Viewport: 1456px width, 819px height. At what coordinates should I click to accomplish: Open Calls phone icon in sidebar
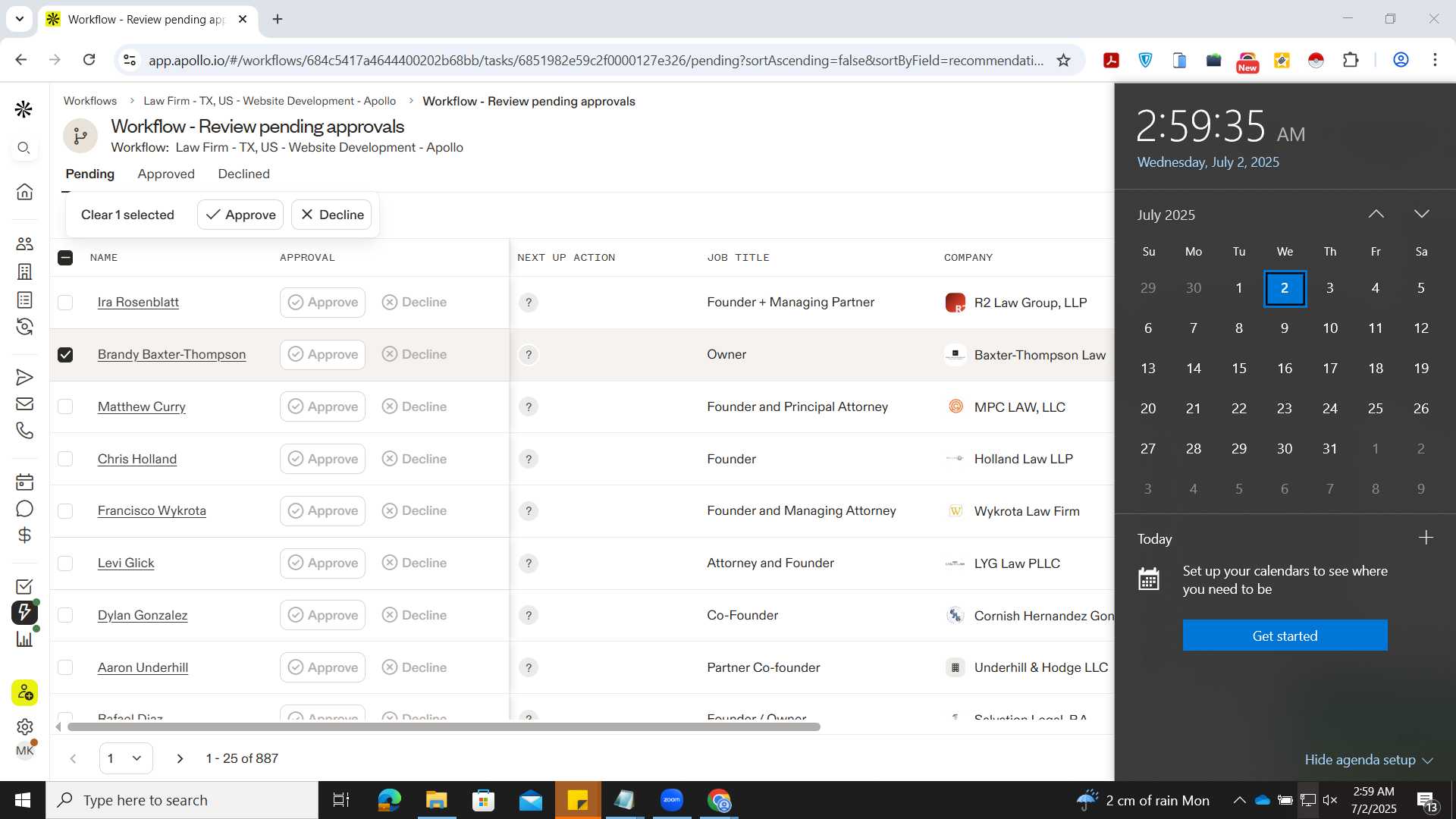point(24,431)
